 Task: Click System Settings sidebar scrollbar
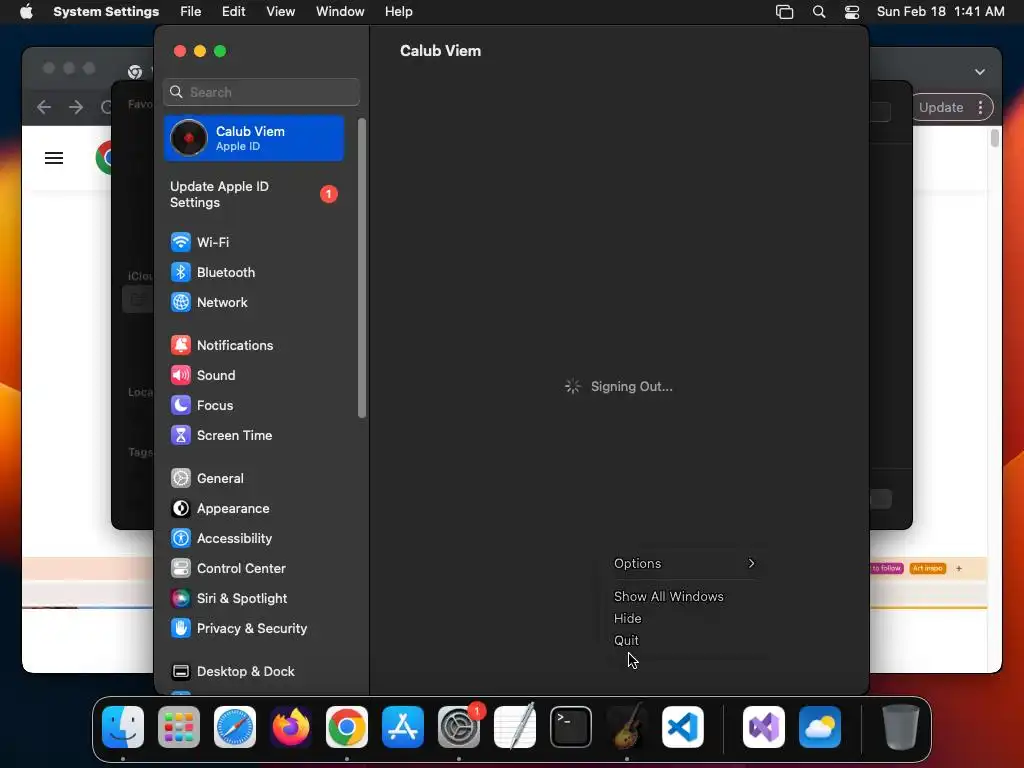[362, 268]
